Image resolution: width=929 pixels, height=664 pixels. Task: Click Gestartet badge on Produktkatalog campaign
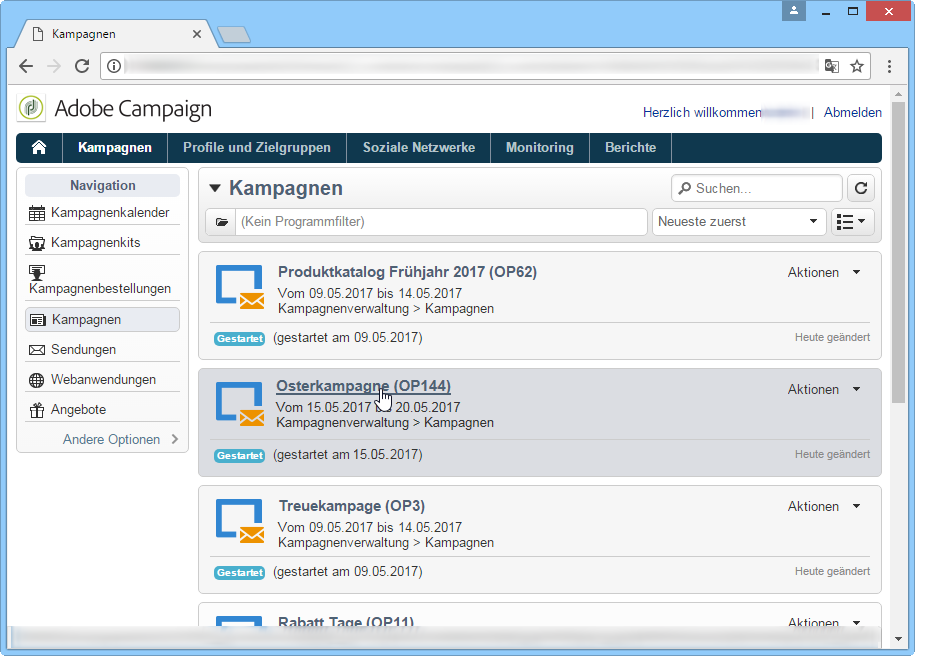pos(239,339)
